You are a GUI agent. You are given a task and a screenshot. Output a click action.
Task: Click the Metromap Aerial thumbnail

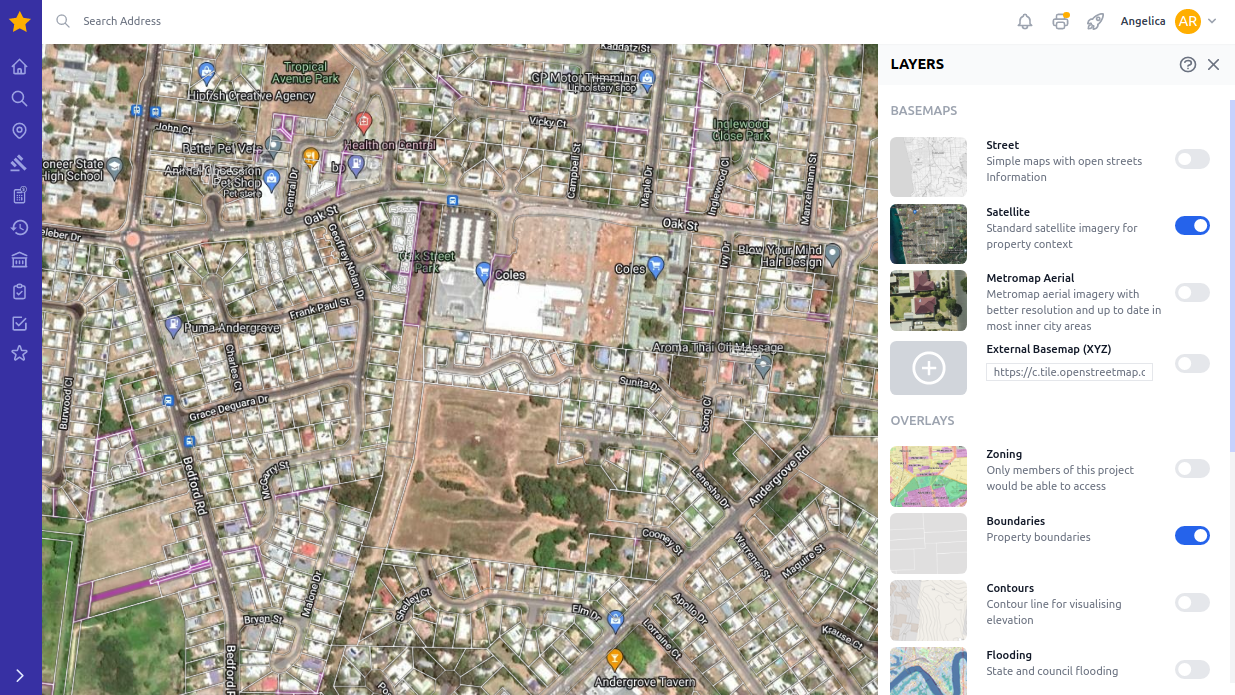coord(928,300)
